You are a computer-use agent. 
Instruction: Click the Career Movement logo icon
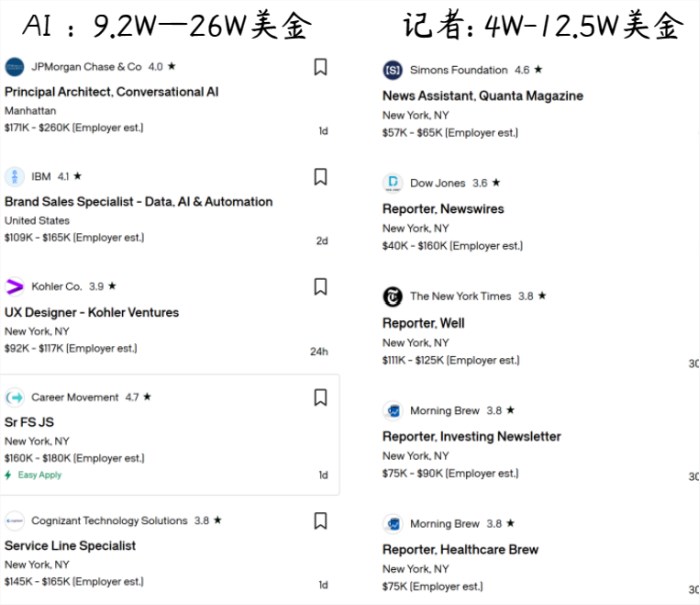click(15, 398)
